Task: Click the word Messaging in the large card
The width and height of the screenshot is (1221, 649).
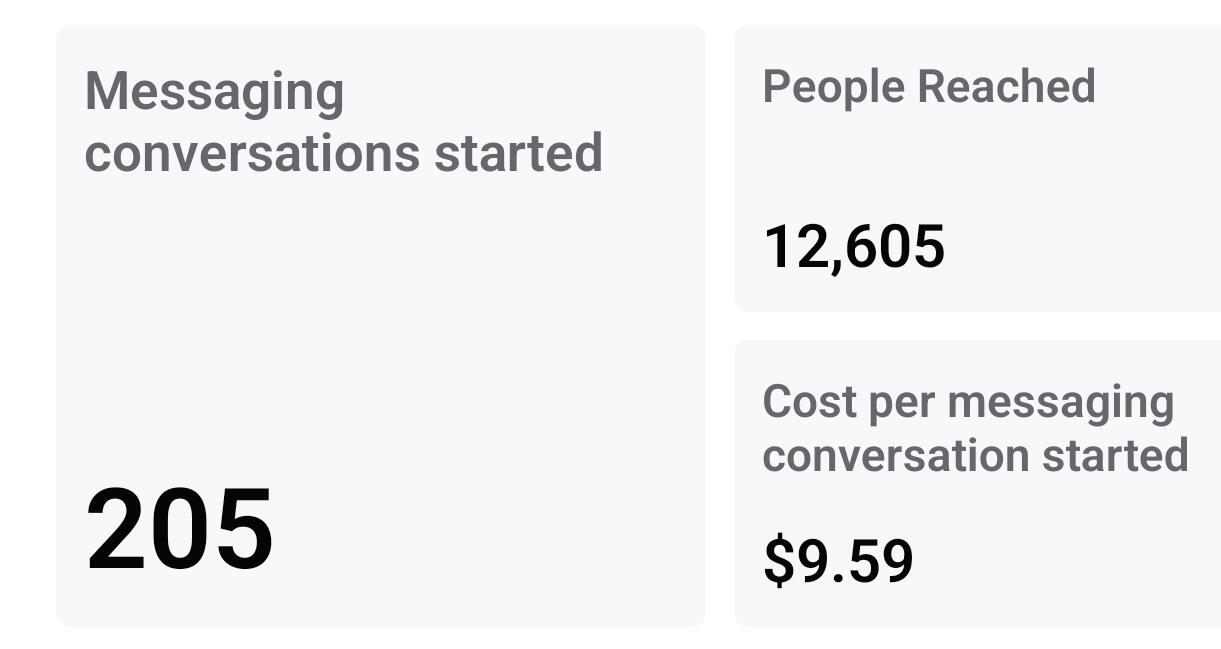Action: [214, 91]
